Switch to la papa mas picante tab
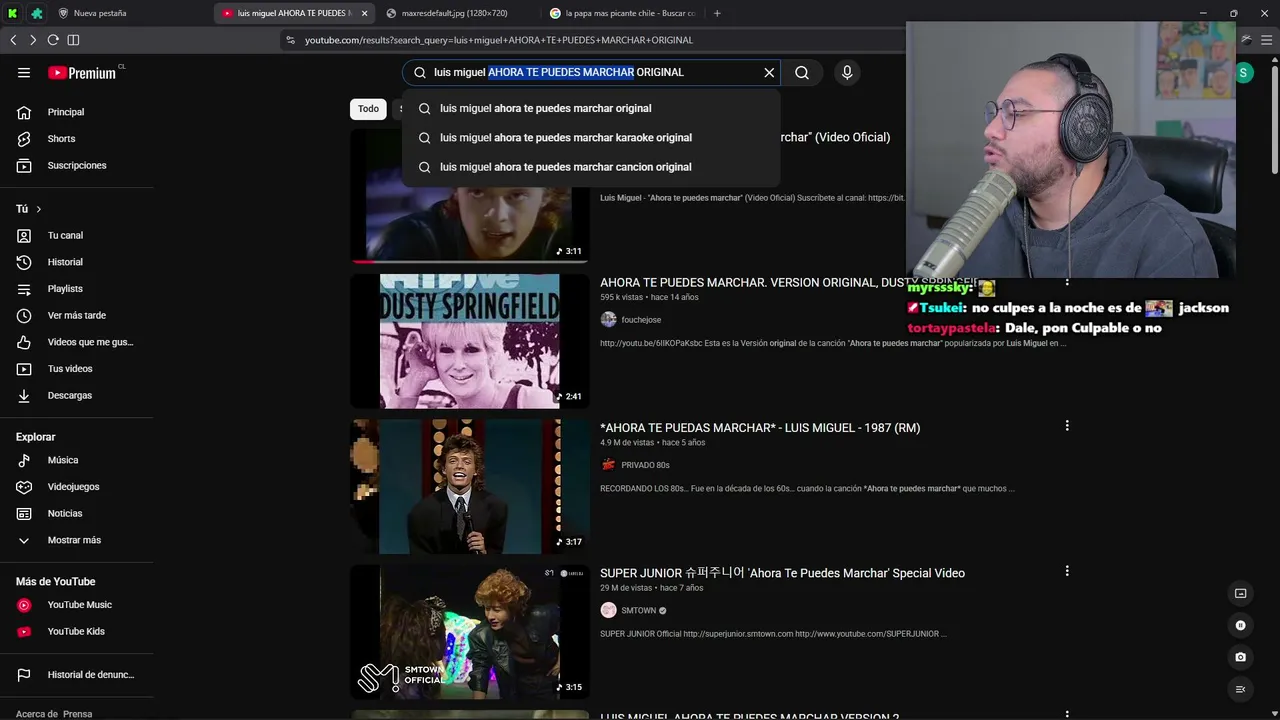The width and height of the screenshot is (1280, 720). (621, 13)
